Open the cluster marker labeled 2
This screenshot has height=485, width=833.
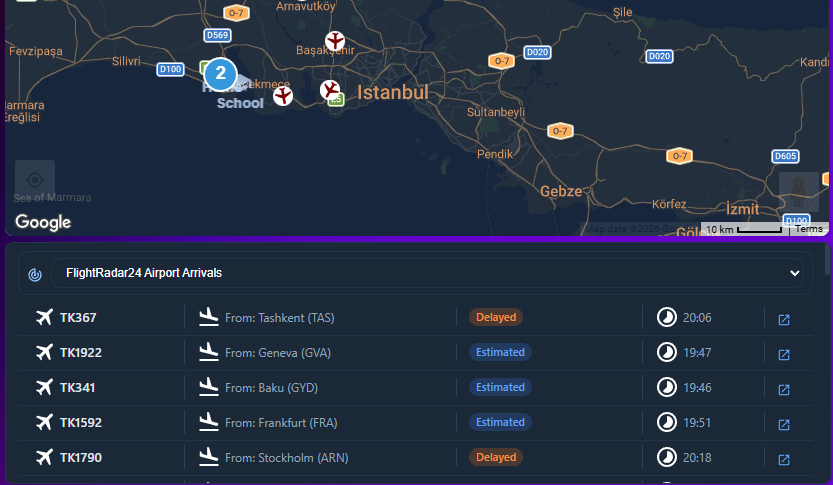pos(220,74)
